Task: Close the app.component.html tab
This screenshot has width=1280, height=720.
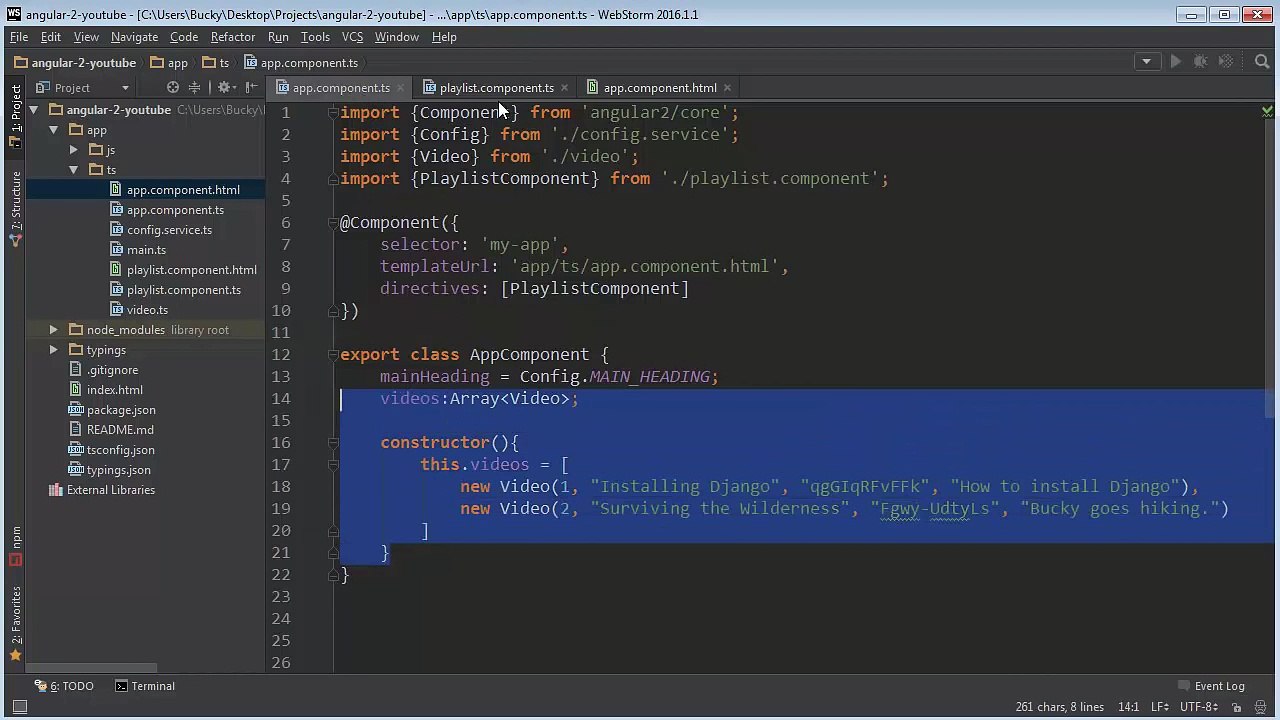Action: [x=727, y=88]
